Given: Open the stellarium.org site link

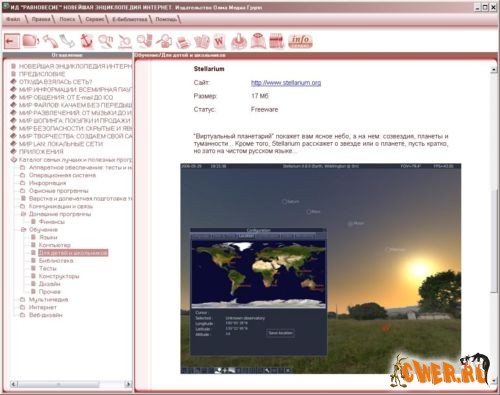Looking at the screenshot, I should (286, 83).
